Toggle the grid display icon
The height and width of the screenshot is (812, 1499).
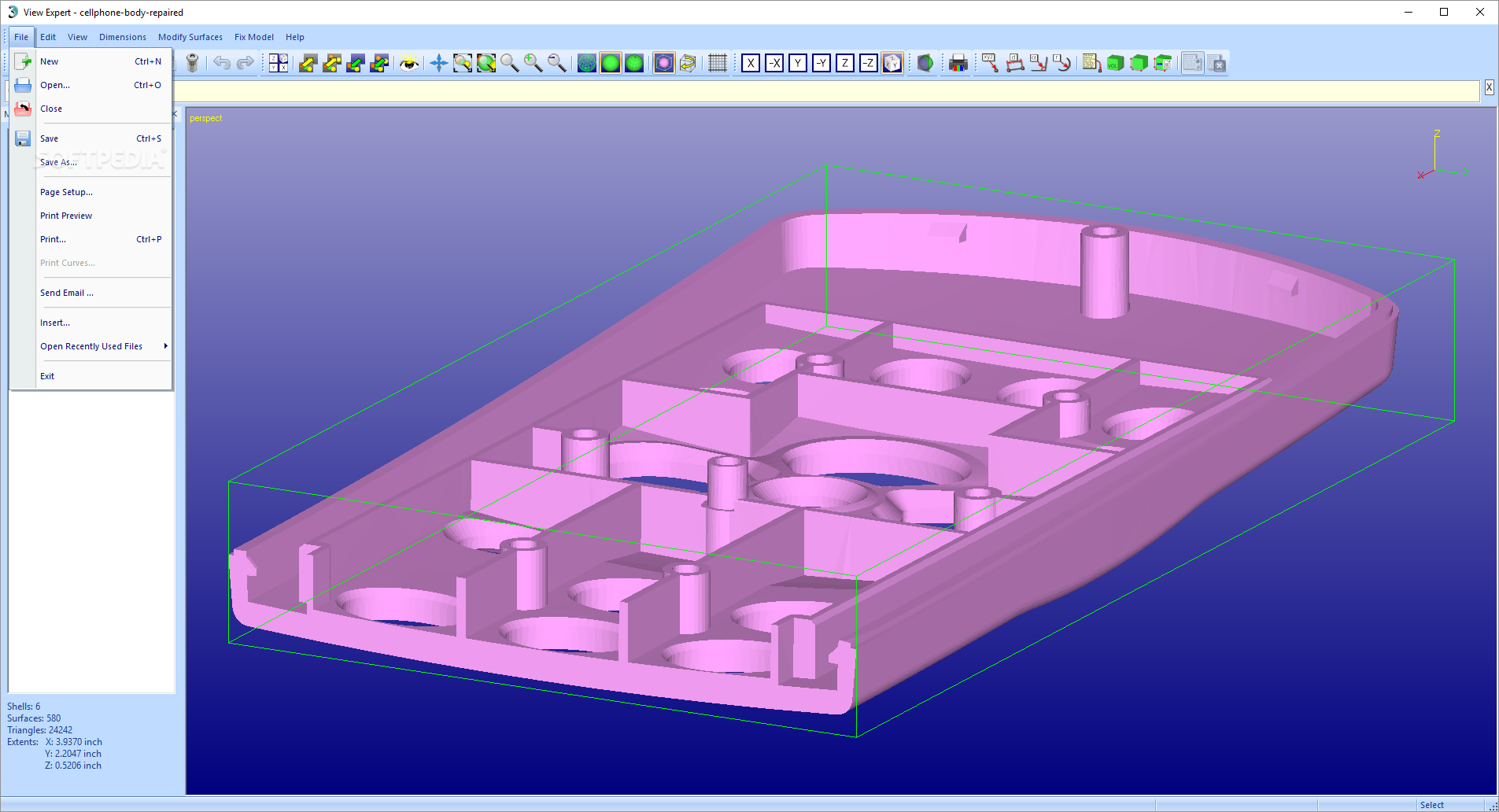point(717,63)
